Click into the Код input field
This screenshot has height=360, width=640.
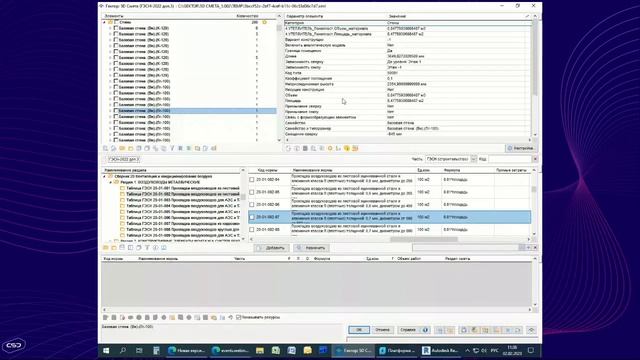510,159
